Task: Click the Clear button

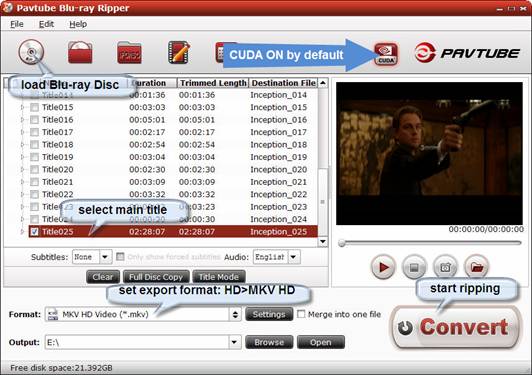Action: 103,277
